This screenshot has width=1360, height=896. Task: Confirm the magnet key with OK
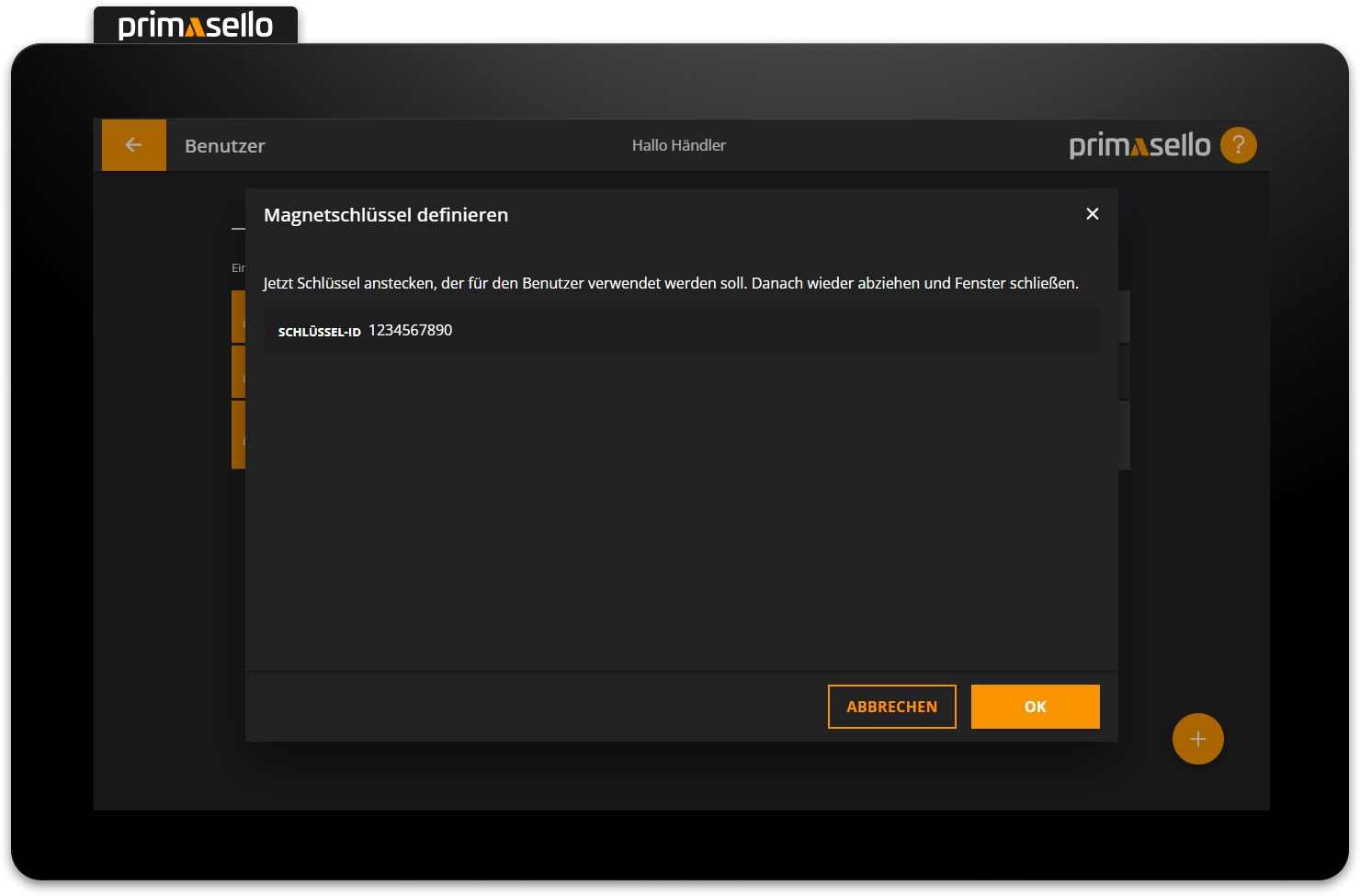coord(1035,706)
